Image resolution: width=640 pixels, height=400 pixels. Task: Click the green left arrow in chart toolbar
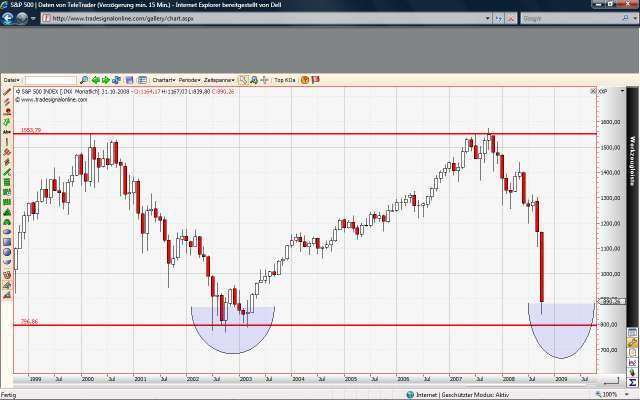click(x=96, y=80)
